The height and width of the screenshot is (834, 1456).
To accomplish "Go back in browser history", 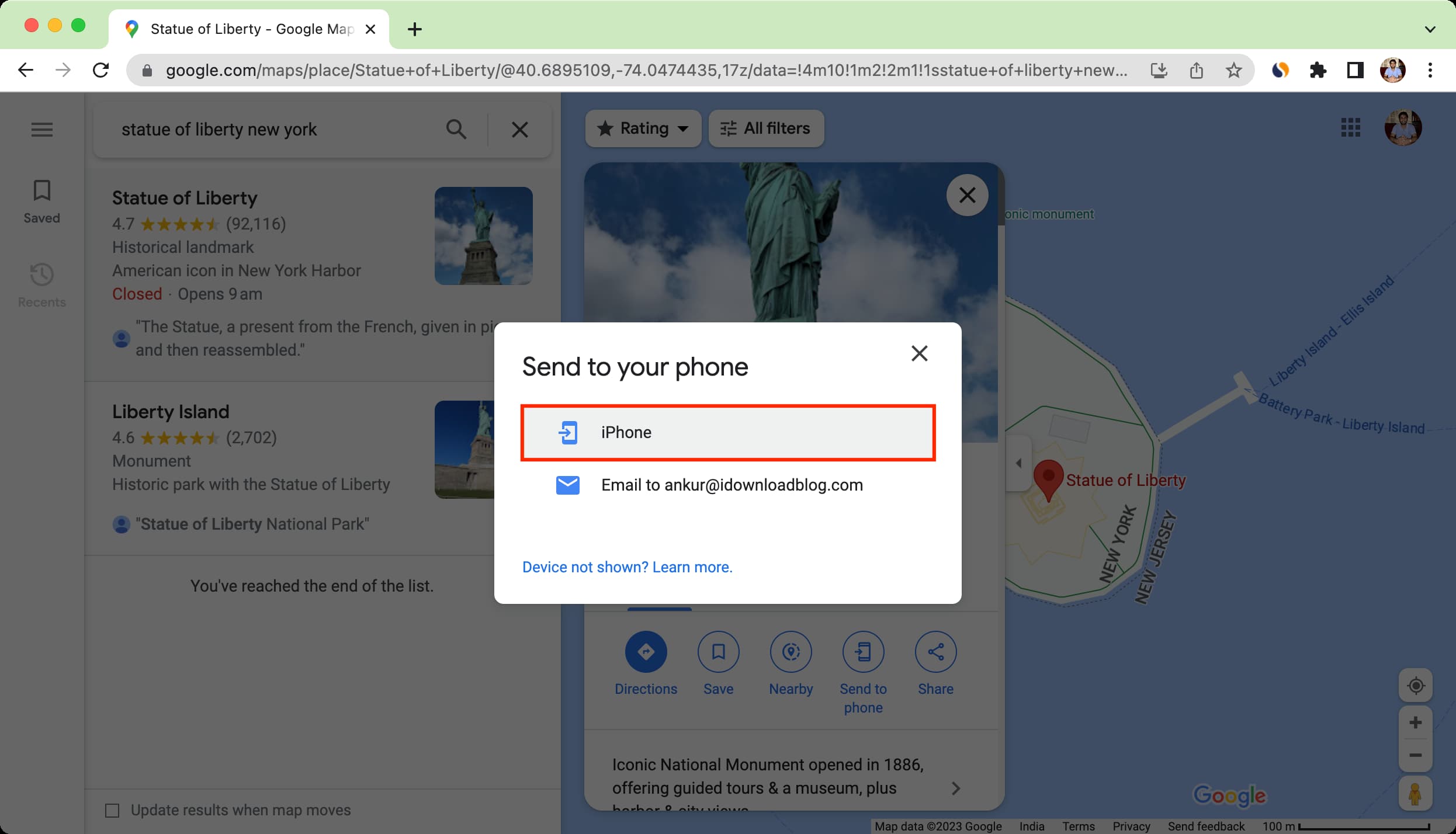I will (26, 71).
